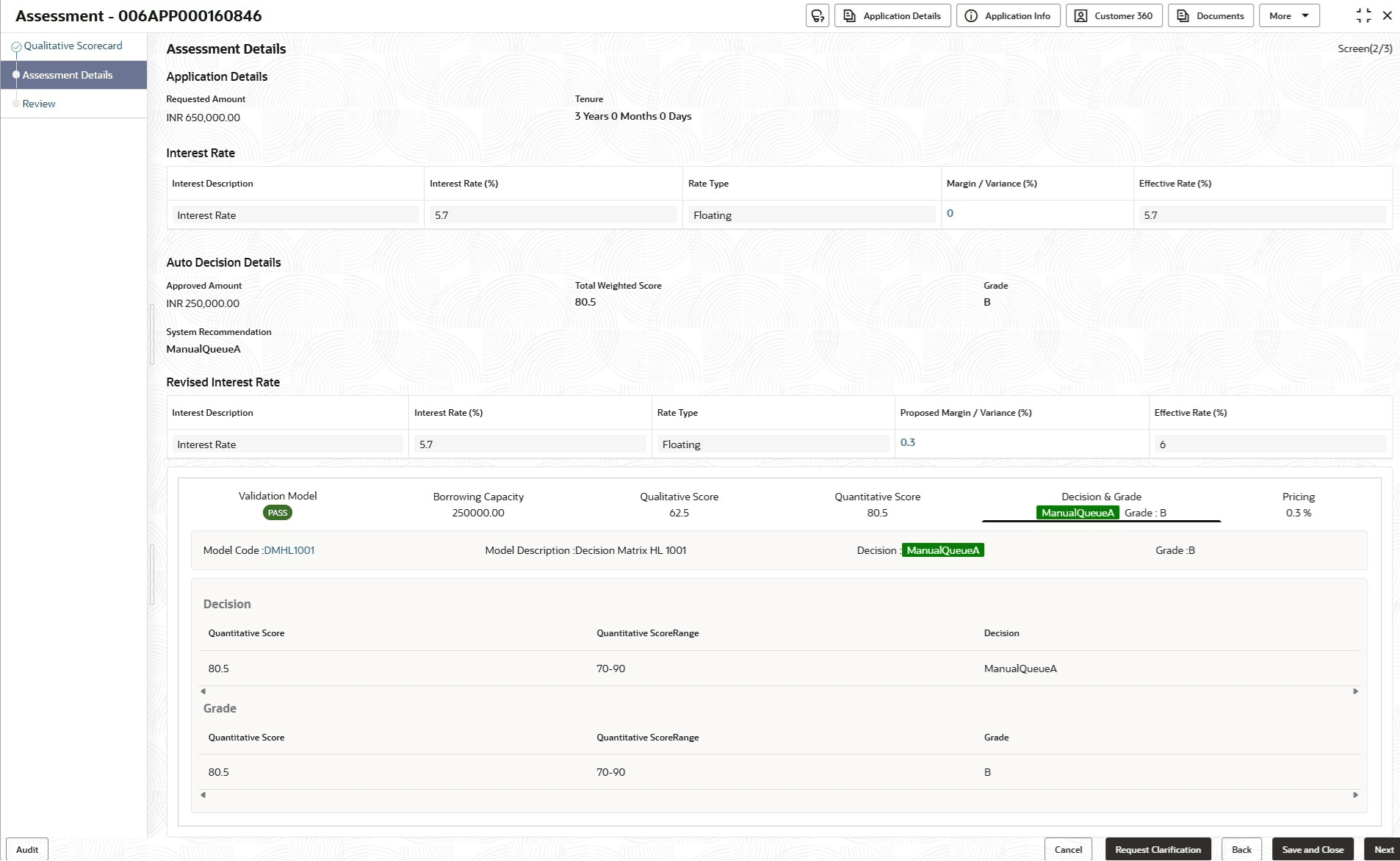Click the Cancel button
The width and height of the screenshot is (1400, 861).
click(1068, 849)
